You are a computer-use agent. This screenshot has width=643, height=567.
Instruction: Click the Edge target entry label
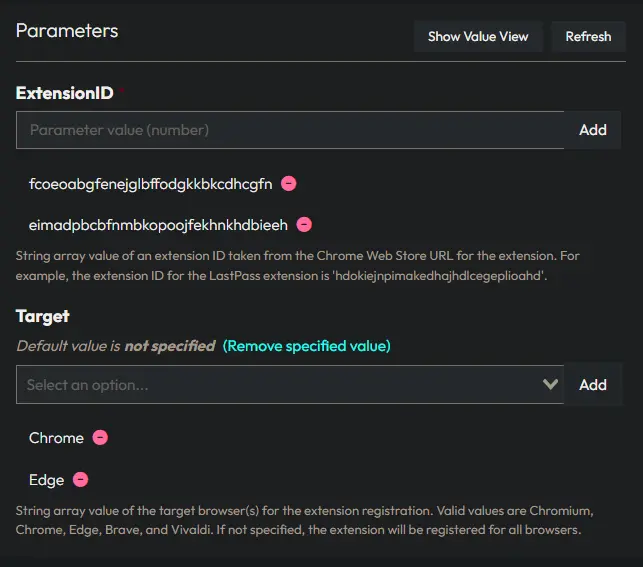[x=46, y=480]
